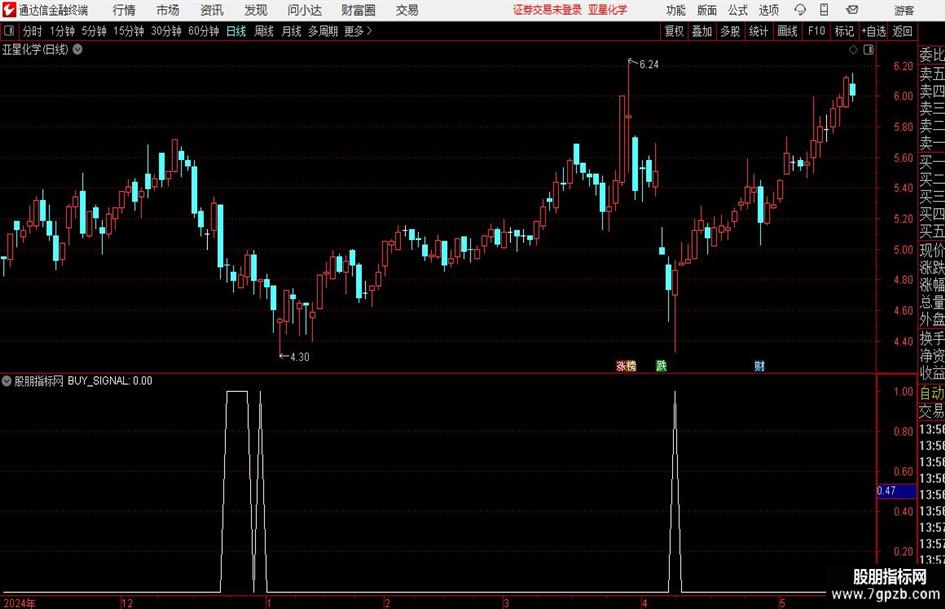Click the 自动 label in the right panel
Image resolution: width=945 pixels, height=609 pixels.
click(x=932, y=393)
